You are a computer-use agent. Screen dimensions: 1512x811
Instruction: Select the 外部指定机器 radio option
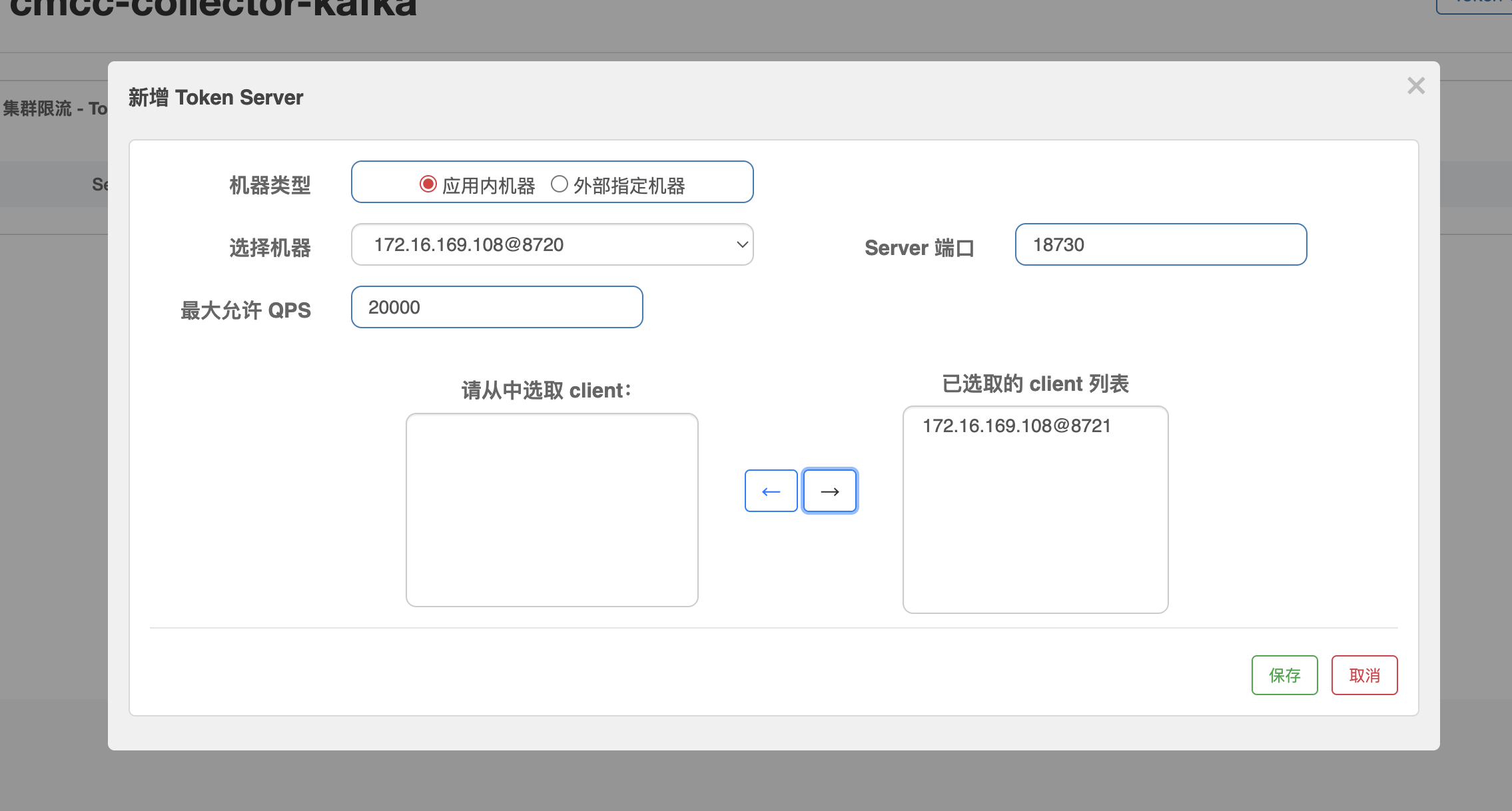coord(559,184)
